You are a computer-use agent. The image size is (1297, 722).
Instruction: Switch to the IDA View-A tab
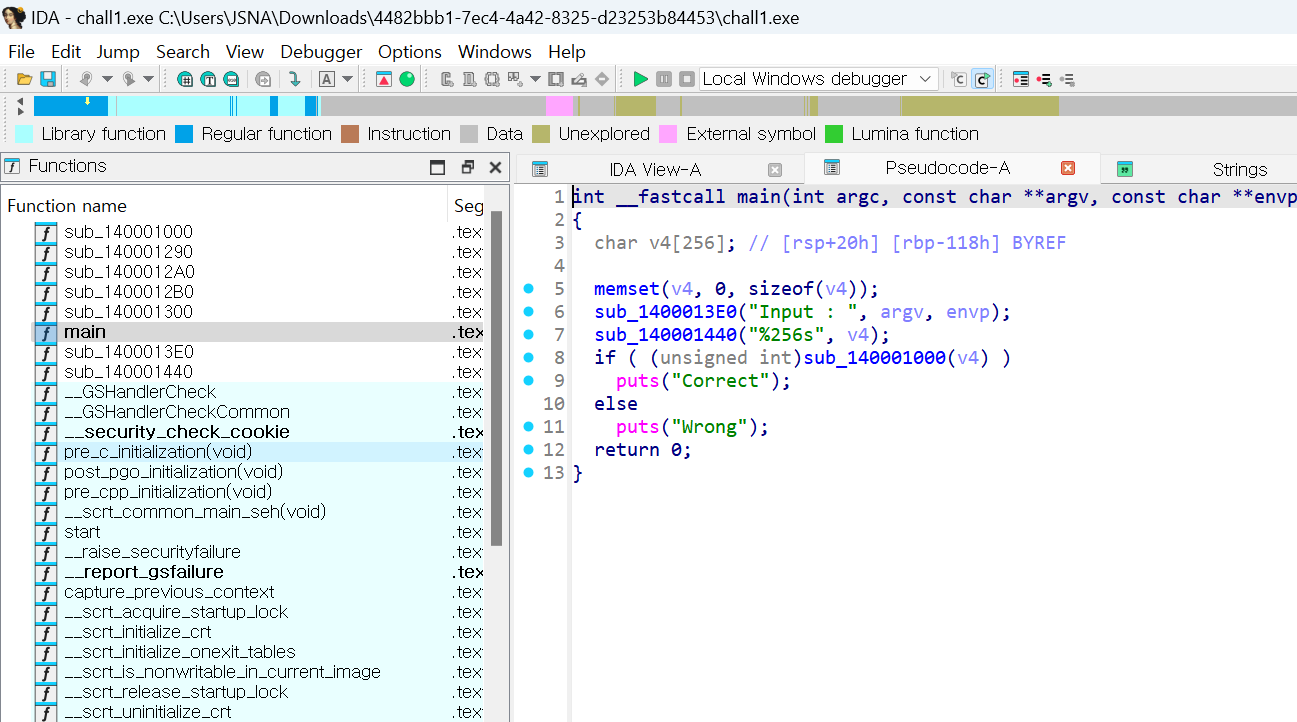coord(655,169)
